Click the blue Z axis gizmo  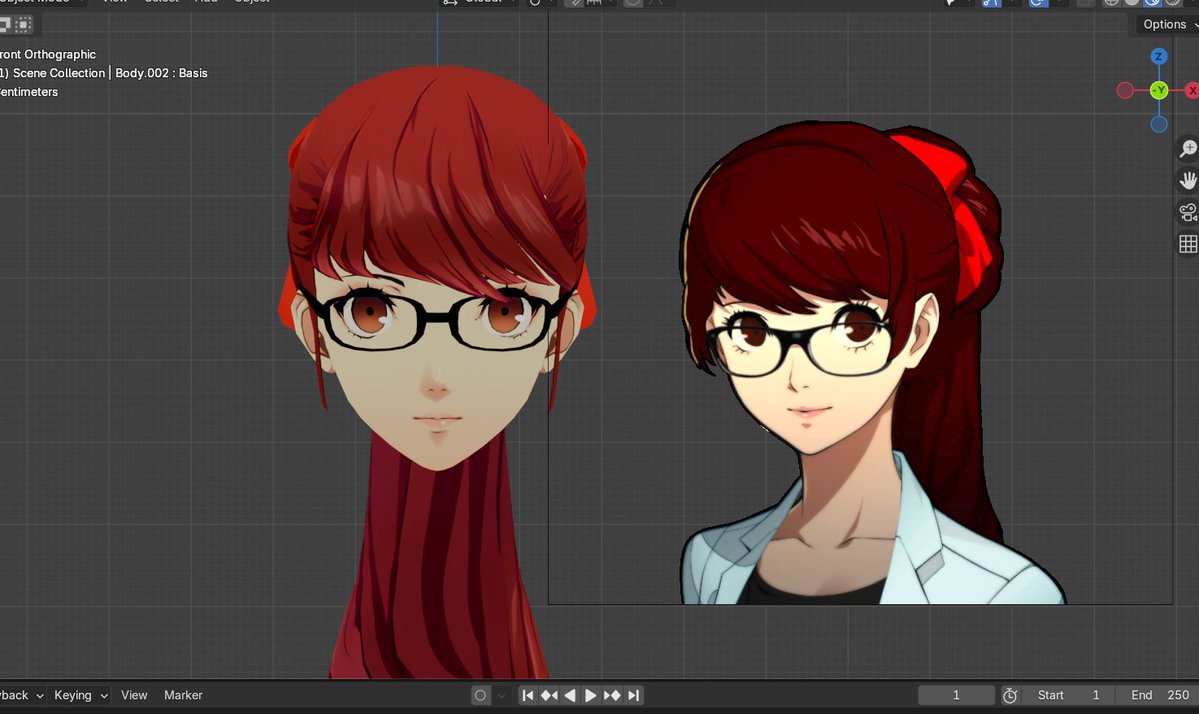(x=1158, y=57)
